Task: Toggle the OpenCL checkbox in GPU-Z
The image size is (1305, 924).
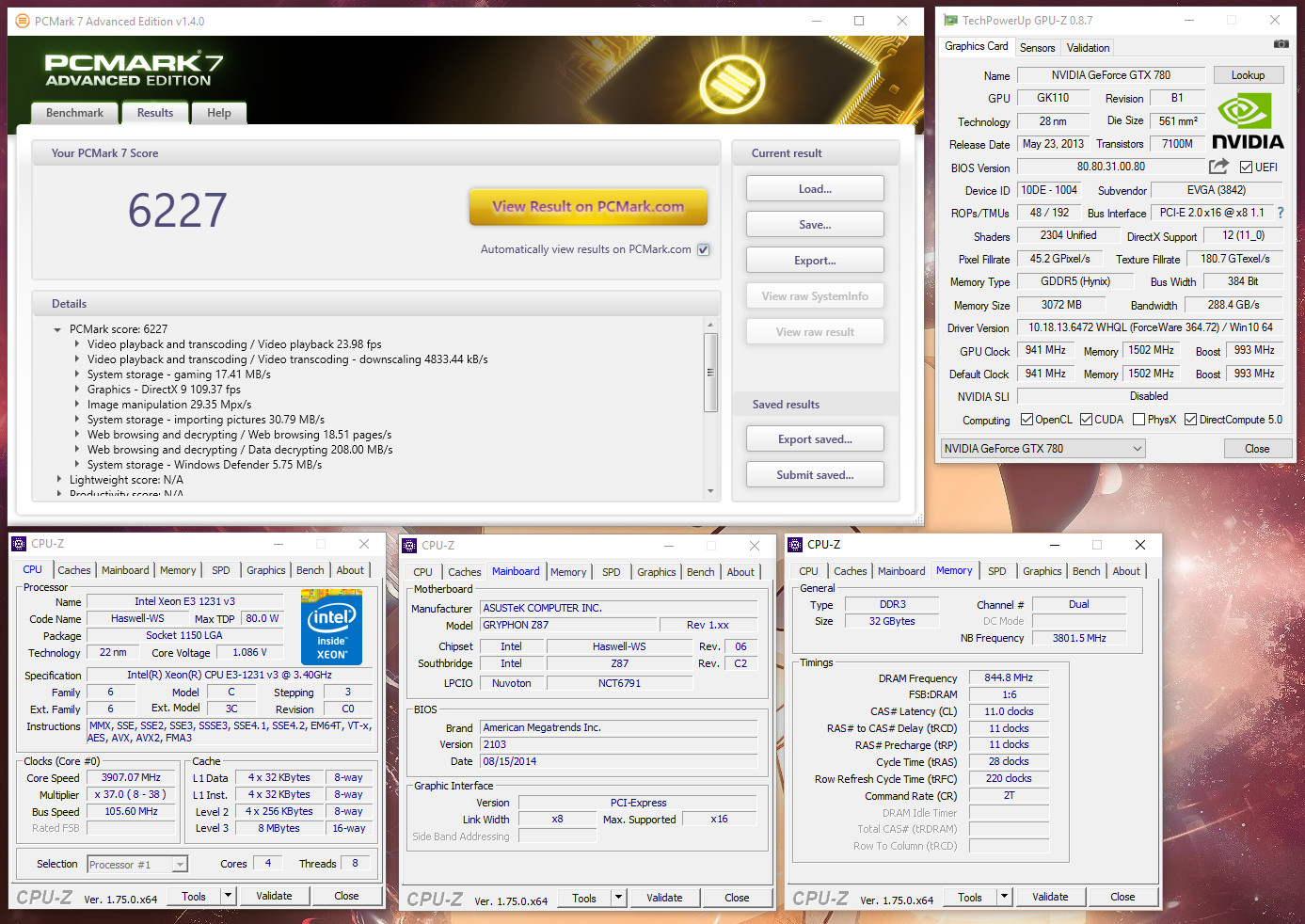Action: [1026, 420]
